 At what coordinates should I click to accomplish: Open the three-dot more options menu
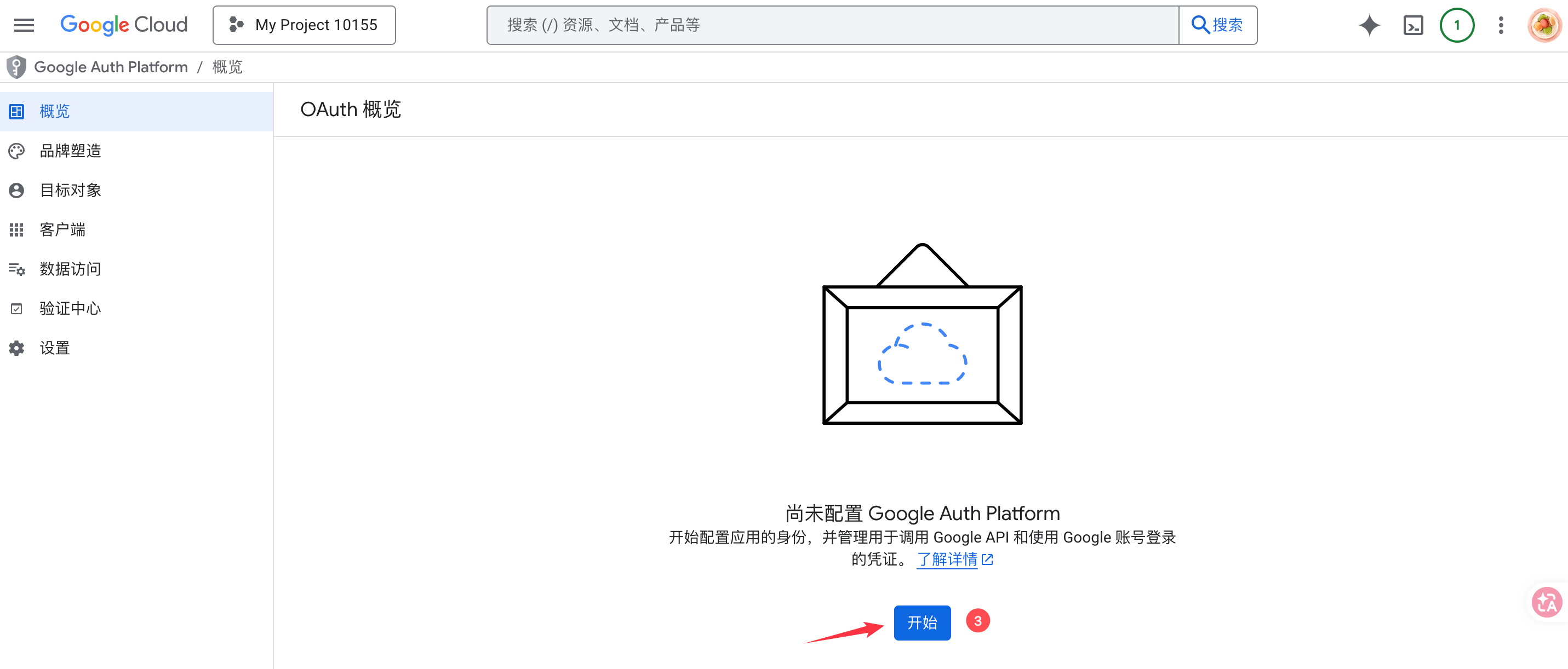[1501, 25]
